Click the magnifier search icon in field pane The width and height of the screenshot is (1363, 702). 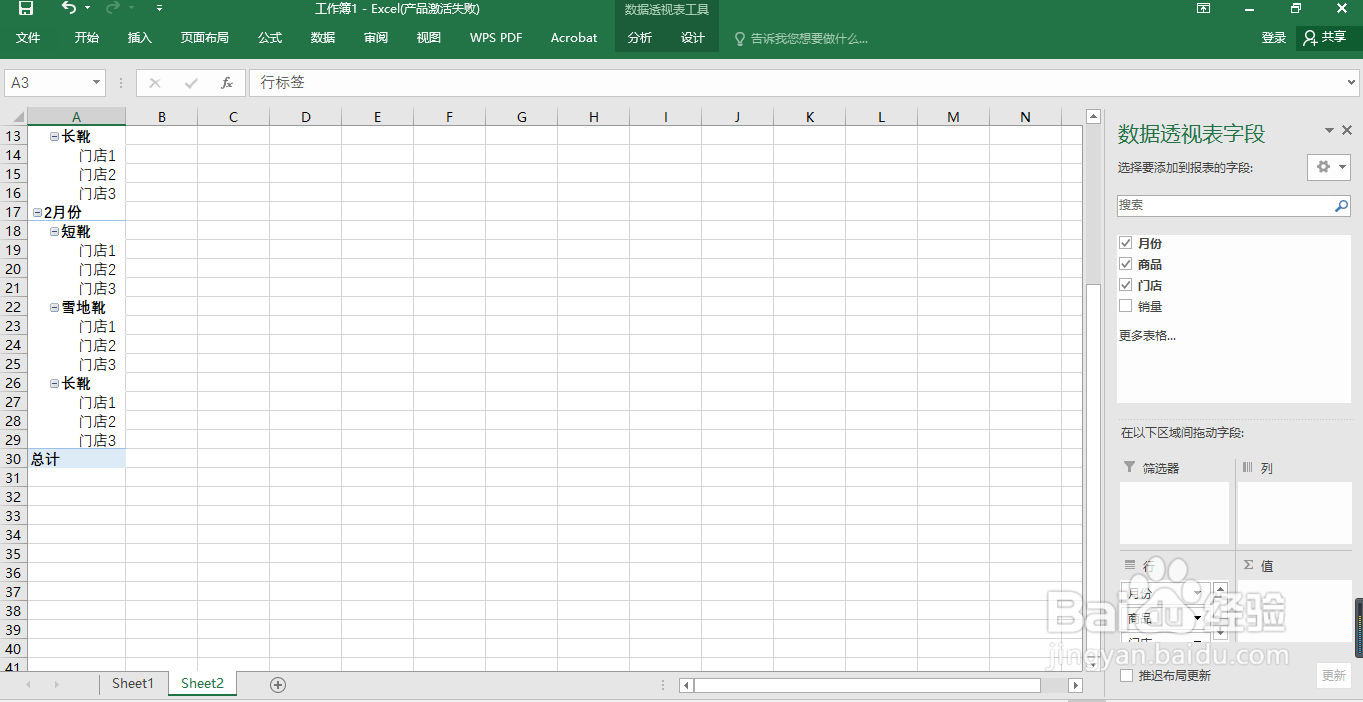[1342, 206]
